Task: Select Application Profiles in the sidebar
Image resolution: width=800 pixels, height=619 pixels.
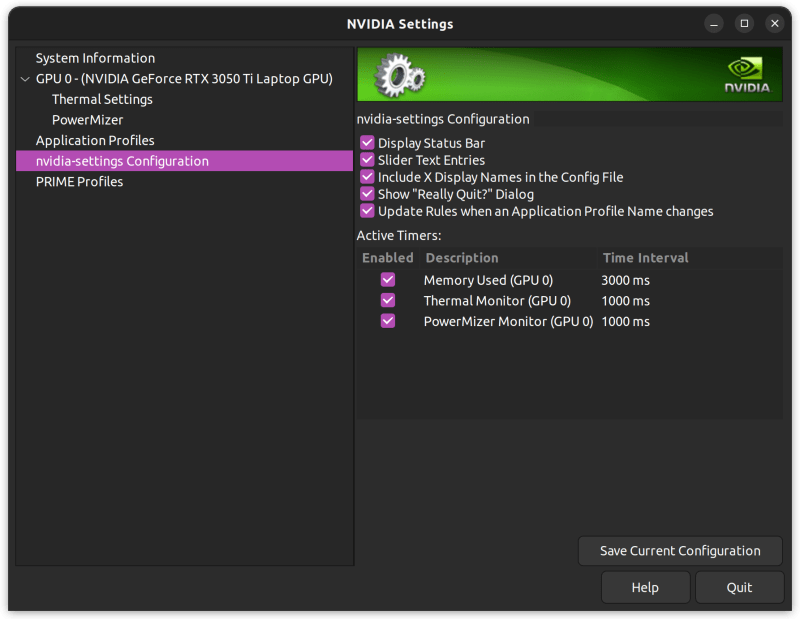Action: click(94, 140)
